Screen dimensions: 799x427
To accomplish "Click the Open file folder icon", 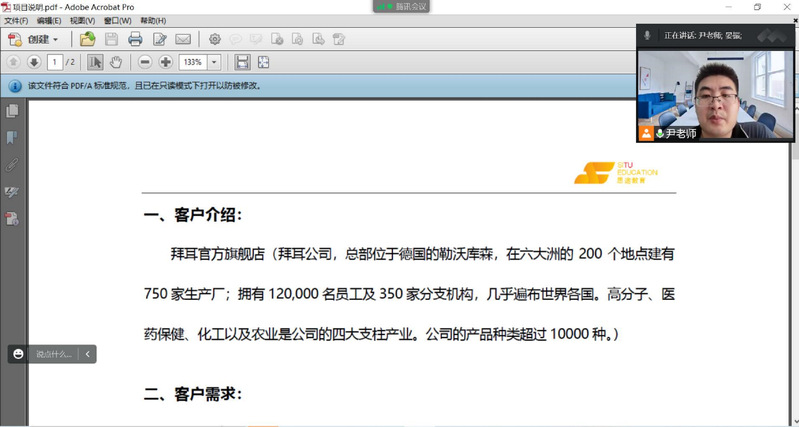I will (x=88, y=39).
